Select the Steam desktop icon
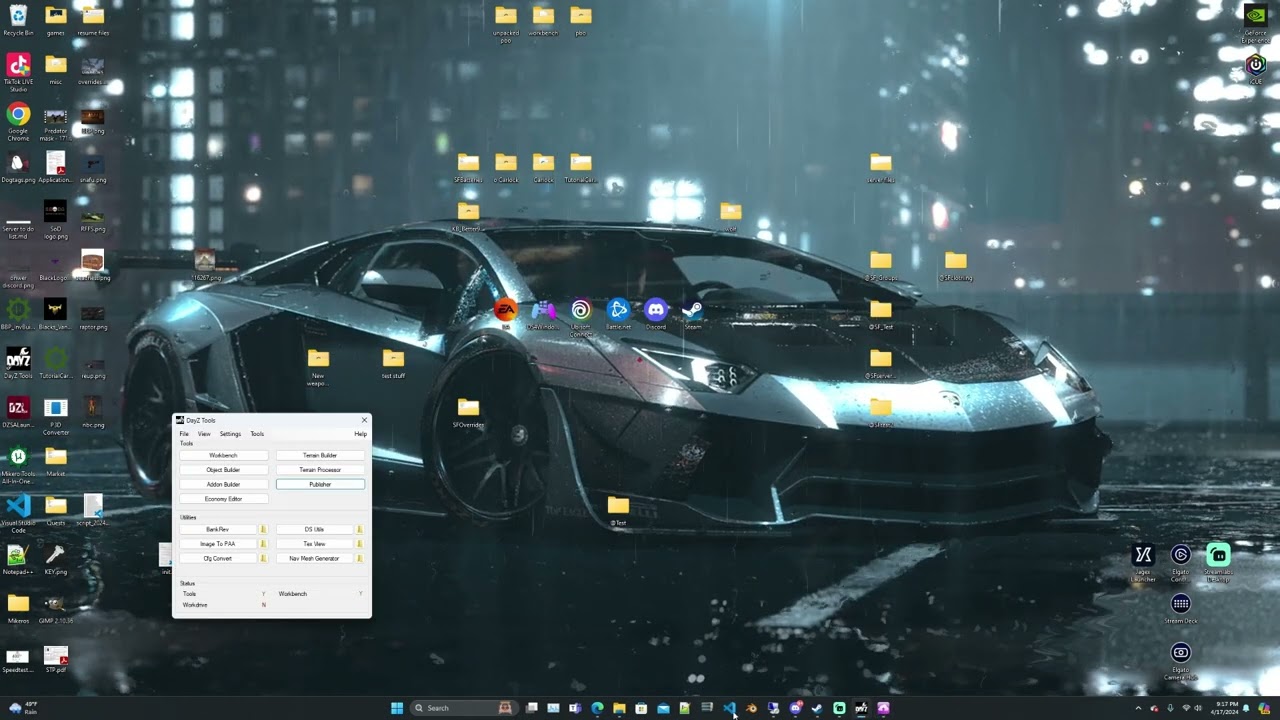The width and height of the screenshot is (1280, 720). pos(692,315)
